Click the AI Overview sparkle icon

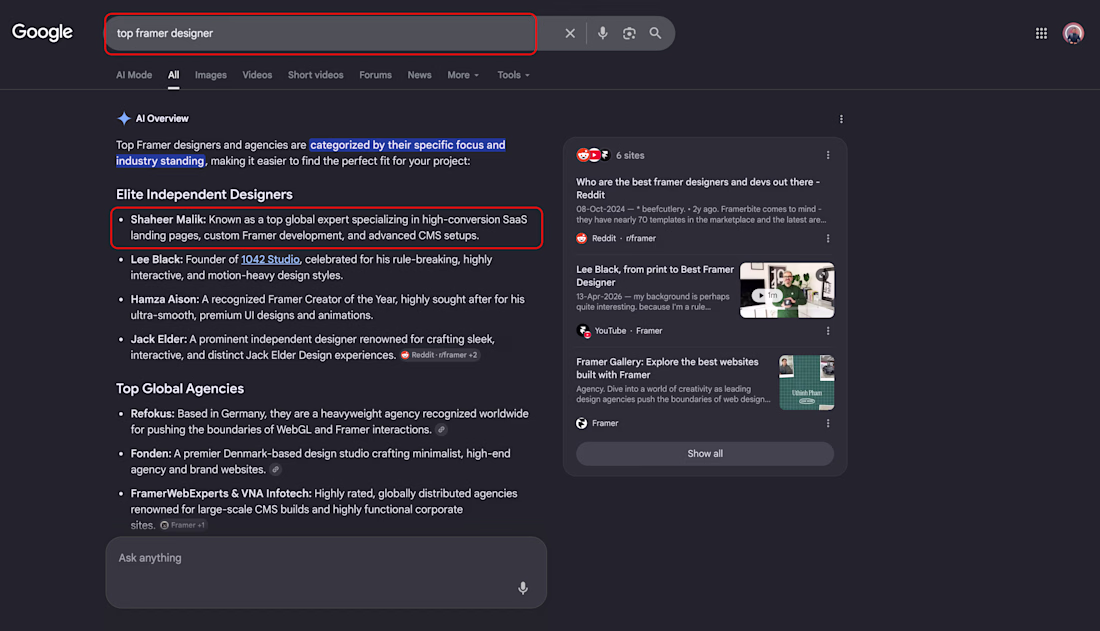pos(123,118)
